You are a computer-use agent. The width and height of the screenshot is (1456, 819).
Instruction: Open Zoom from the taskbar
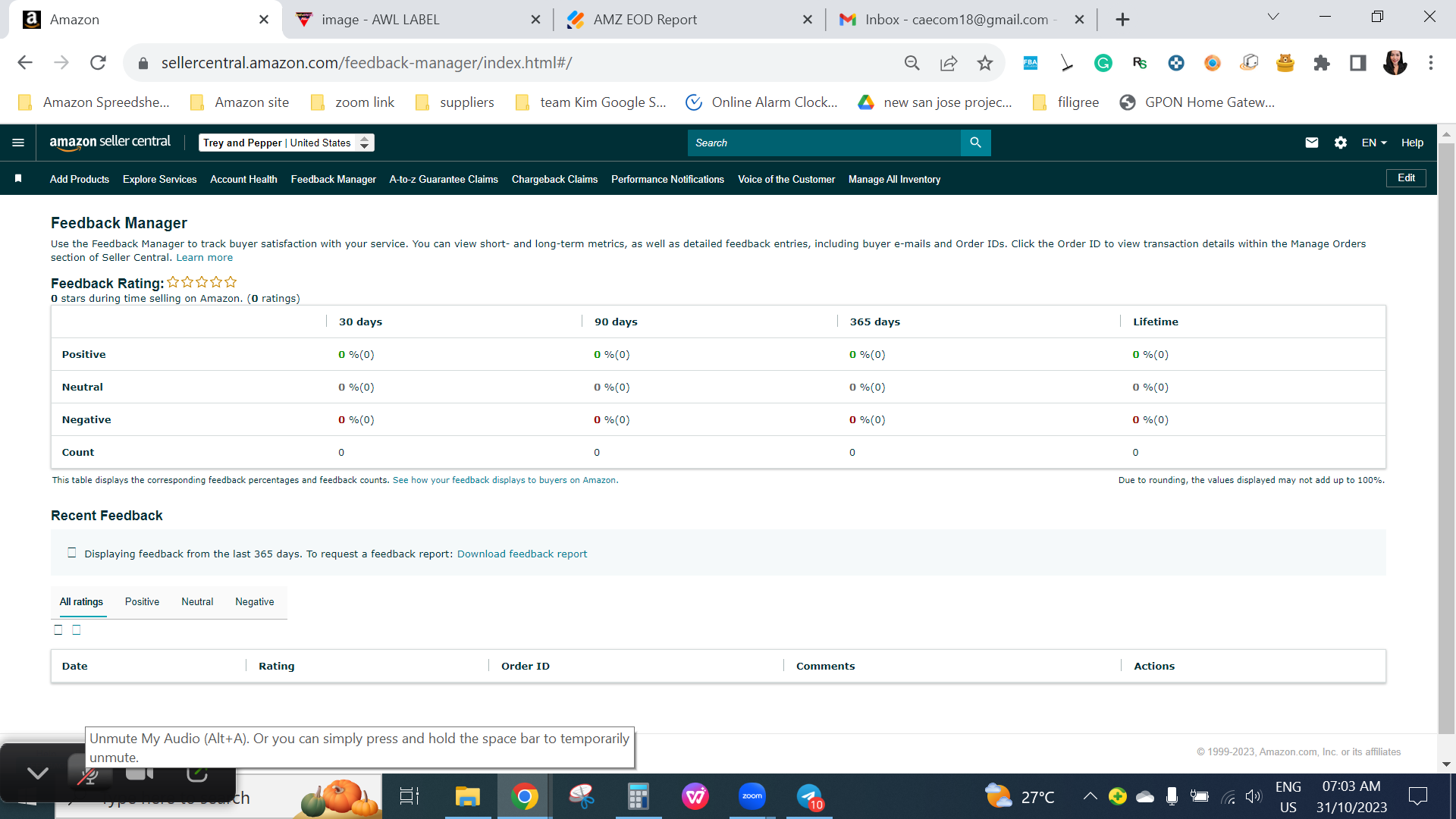752,796
